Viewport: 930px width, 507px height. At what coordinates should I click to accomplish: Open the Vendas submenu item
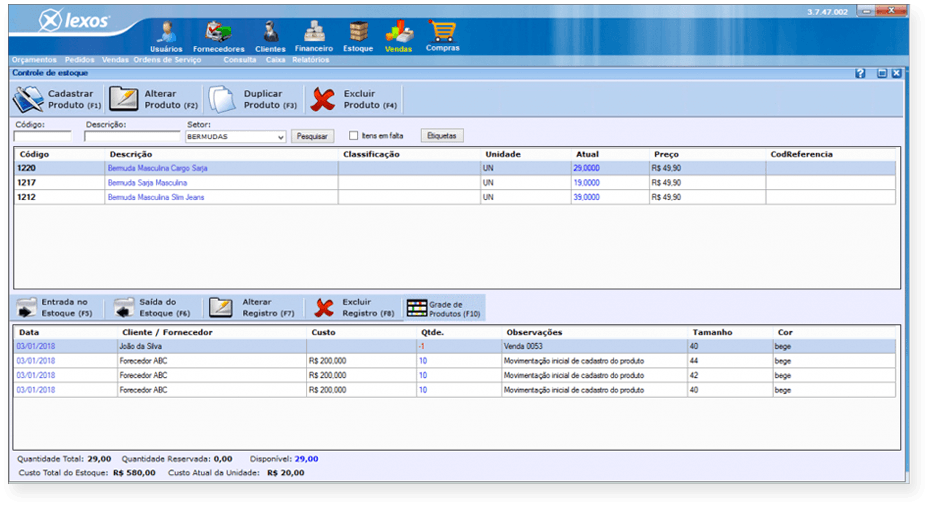(x=115, y=60)
